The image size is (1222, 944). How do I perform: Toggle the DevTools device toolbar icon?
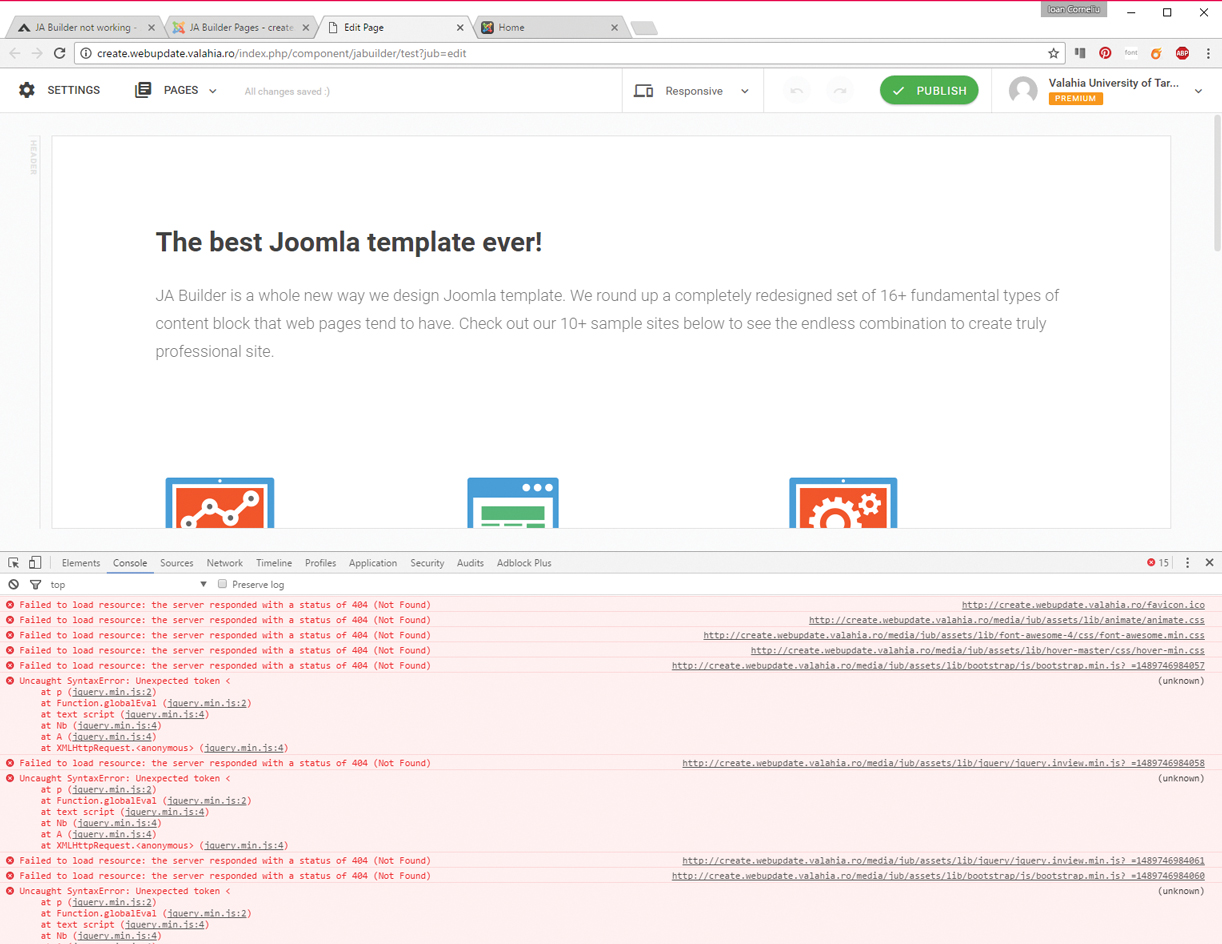(35, 563)
